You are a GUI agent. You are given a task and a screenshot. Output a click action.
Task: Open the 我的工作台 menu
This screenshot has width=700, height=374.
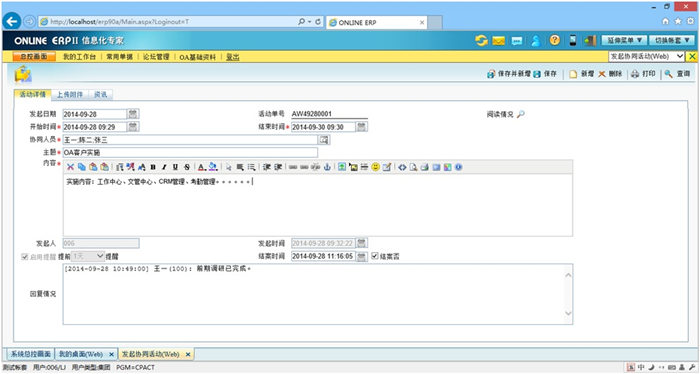(x=79, y=57)
